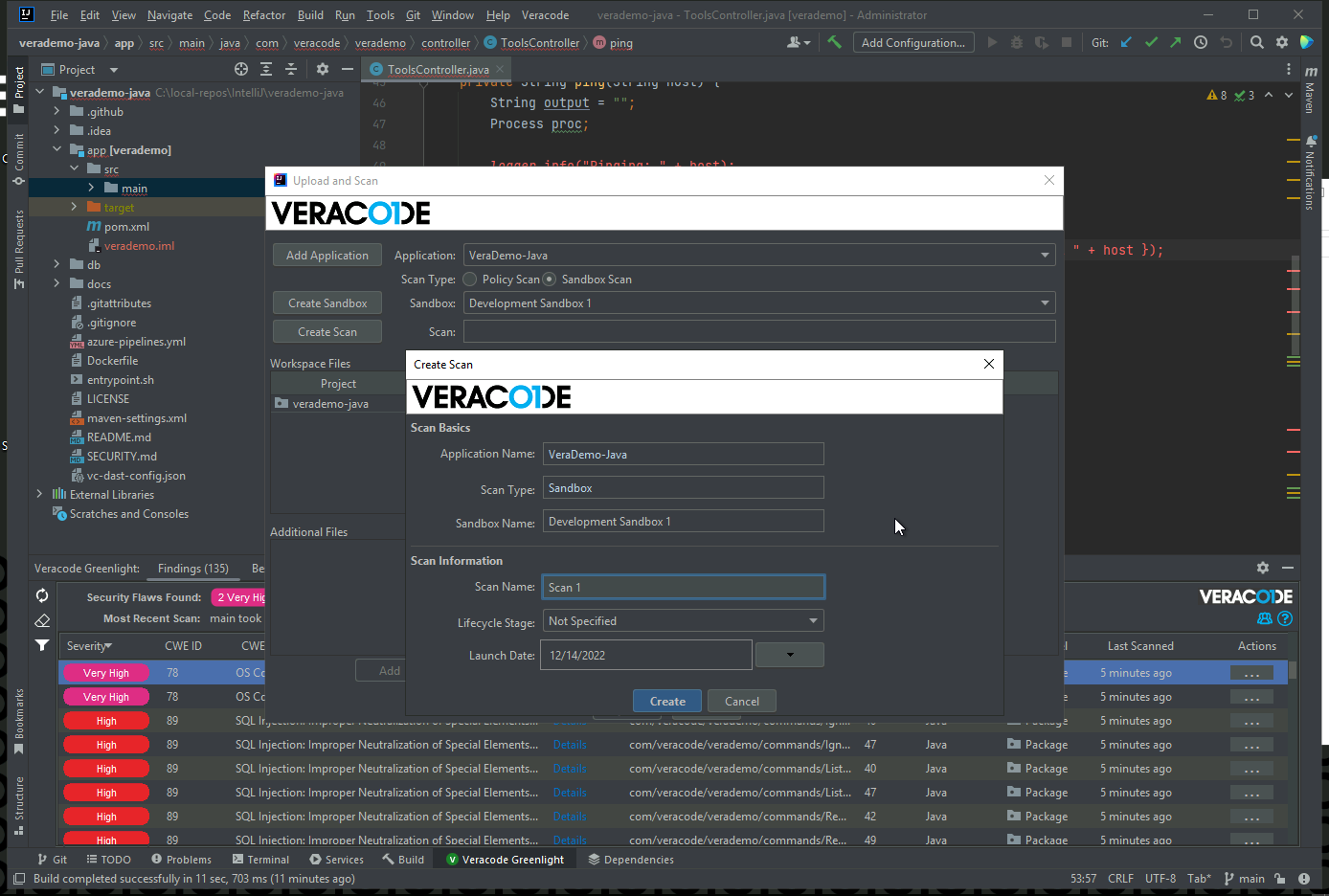The width and height of the screenshot is (1329, 896).
Task: Click the eraser clear findings icon
Action: coord(42,620)
